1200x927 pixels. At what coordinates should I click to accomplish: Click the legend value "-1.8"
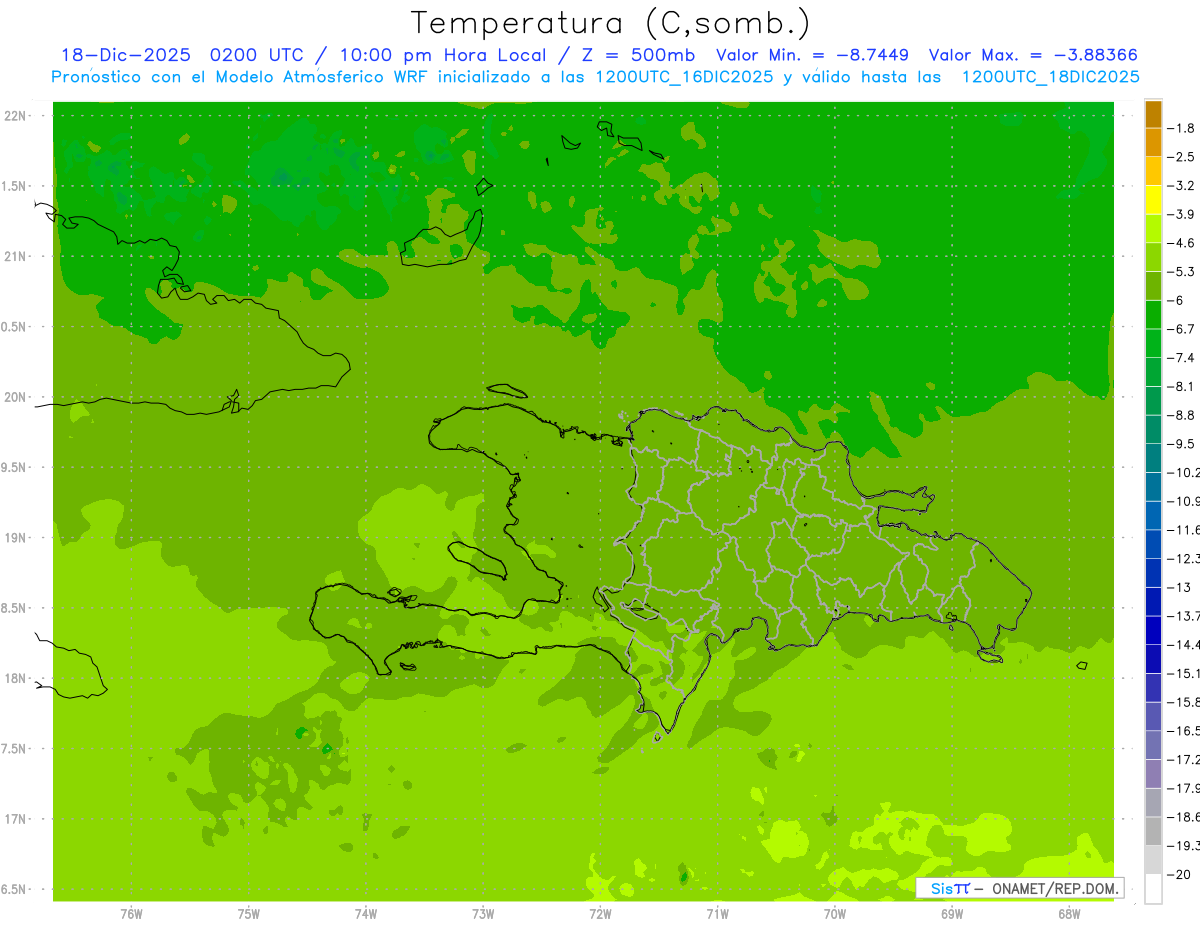[x=1182, y=128]
